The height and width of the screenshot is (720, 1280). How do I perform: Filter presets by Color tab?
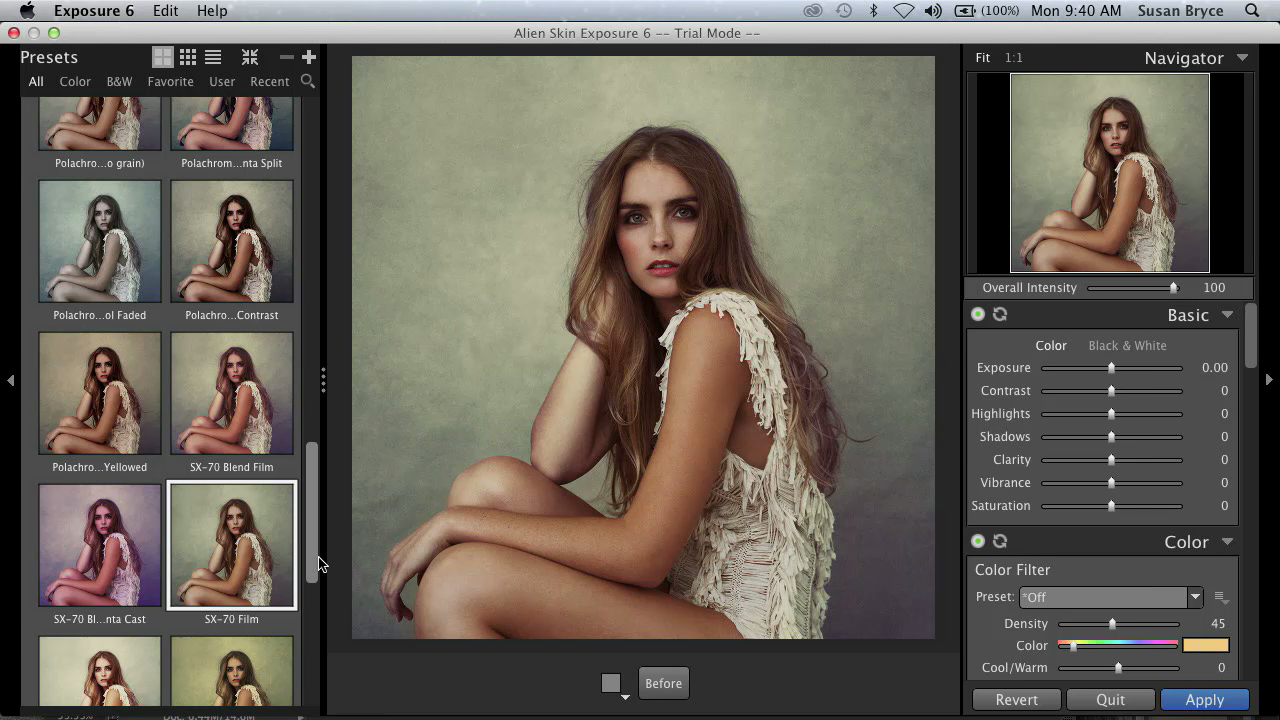75,81
